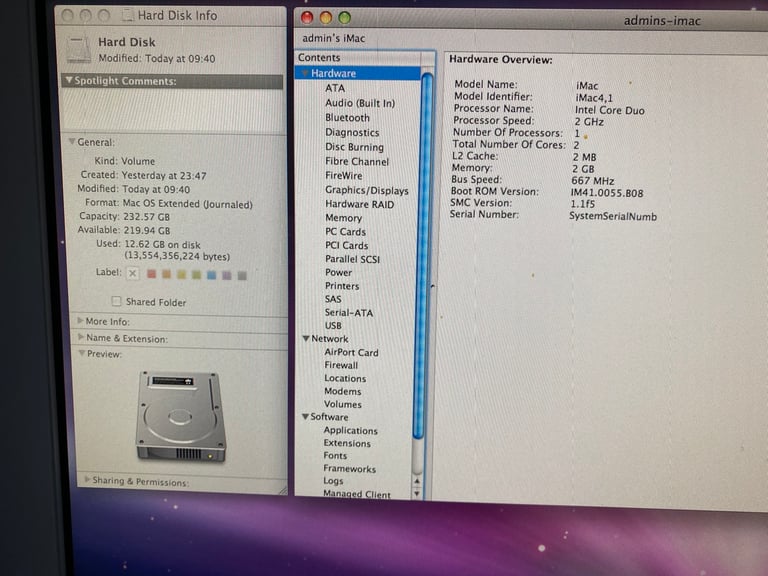Viewport: 768px width, 576px height.
Task: Select Memory in the Contents list
Action: click(343, 218)
